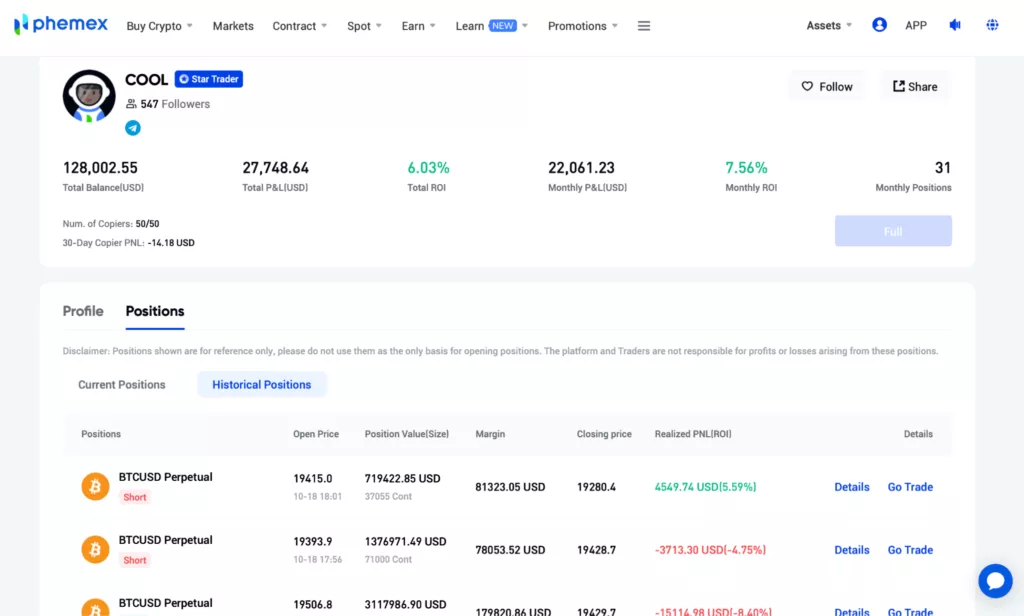The width and height of the screenshot is (1024, 616).
Task: Follow the COOL trader
Action: click(827, 87)
